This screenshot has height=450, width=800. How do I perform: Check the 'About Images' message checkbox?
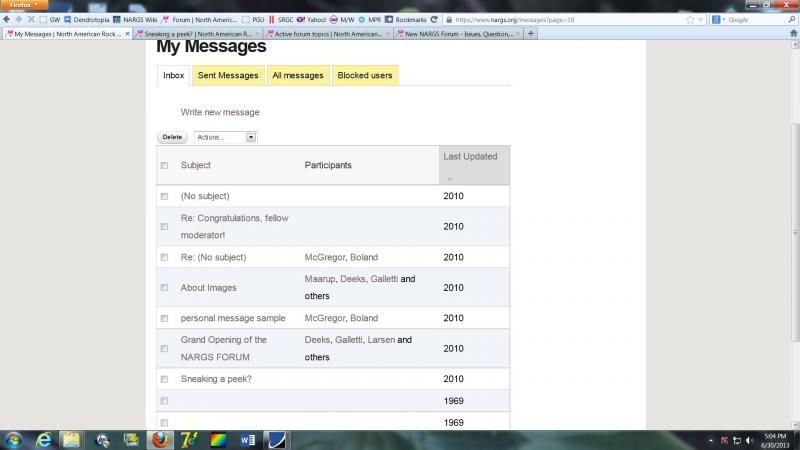(x=164, y=287)
